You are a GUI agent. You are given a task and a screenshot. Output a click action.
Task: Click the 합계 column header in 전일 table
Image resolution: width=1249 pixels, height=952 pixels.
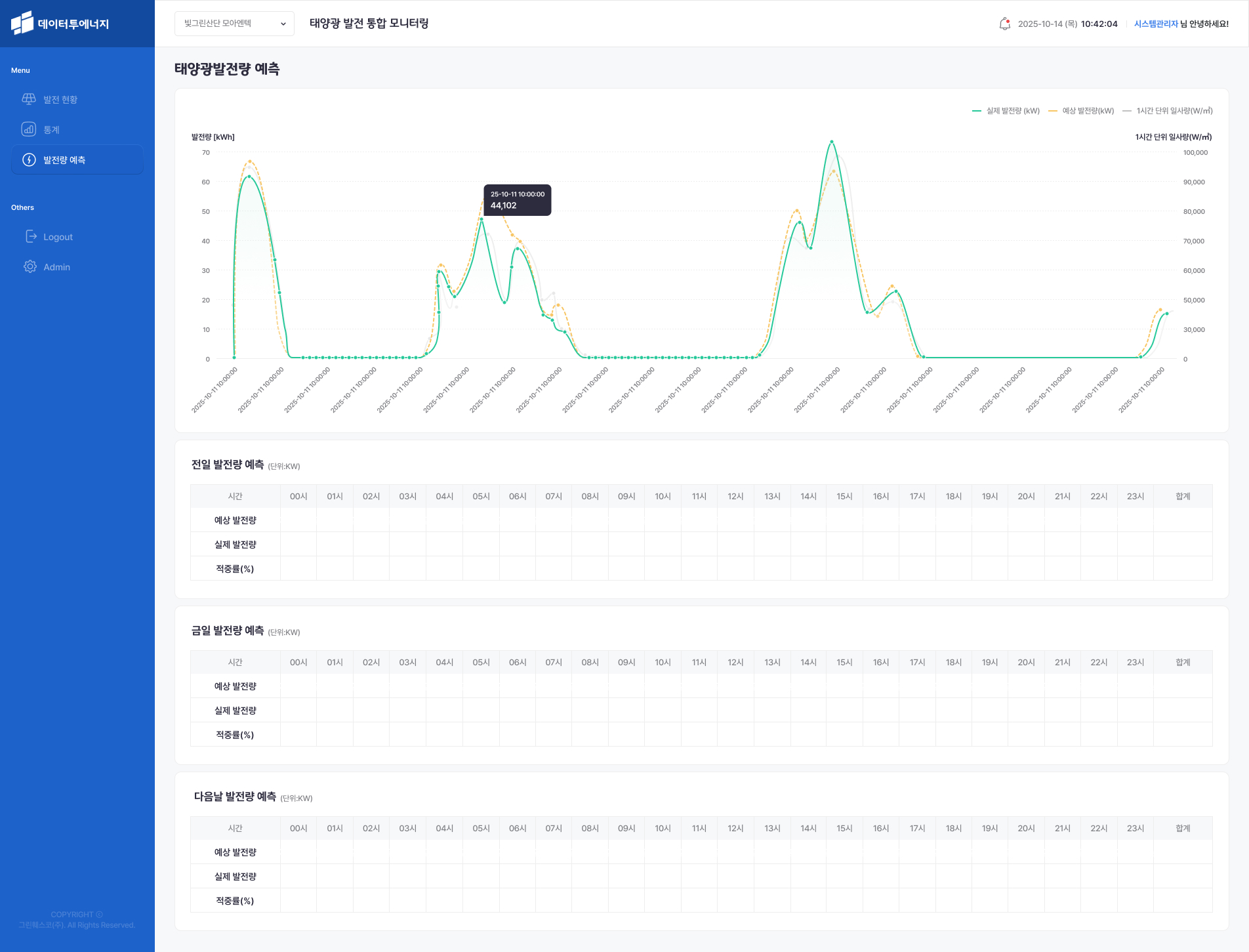[1183, 497]
